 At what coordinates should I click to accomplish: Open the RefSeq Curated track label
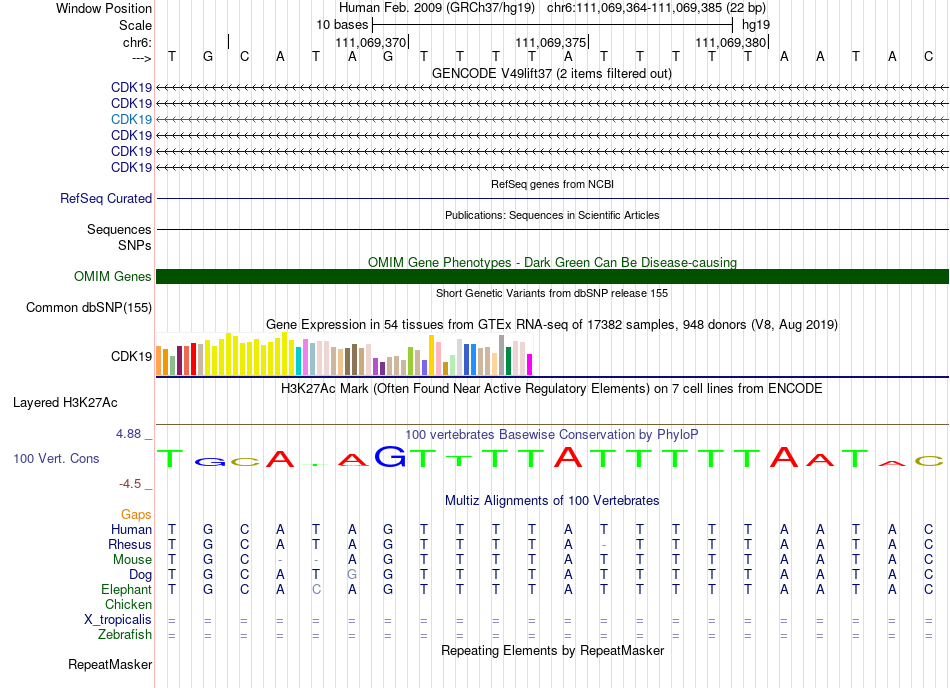pyautogui.click(x=106, y=198)
